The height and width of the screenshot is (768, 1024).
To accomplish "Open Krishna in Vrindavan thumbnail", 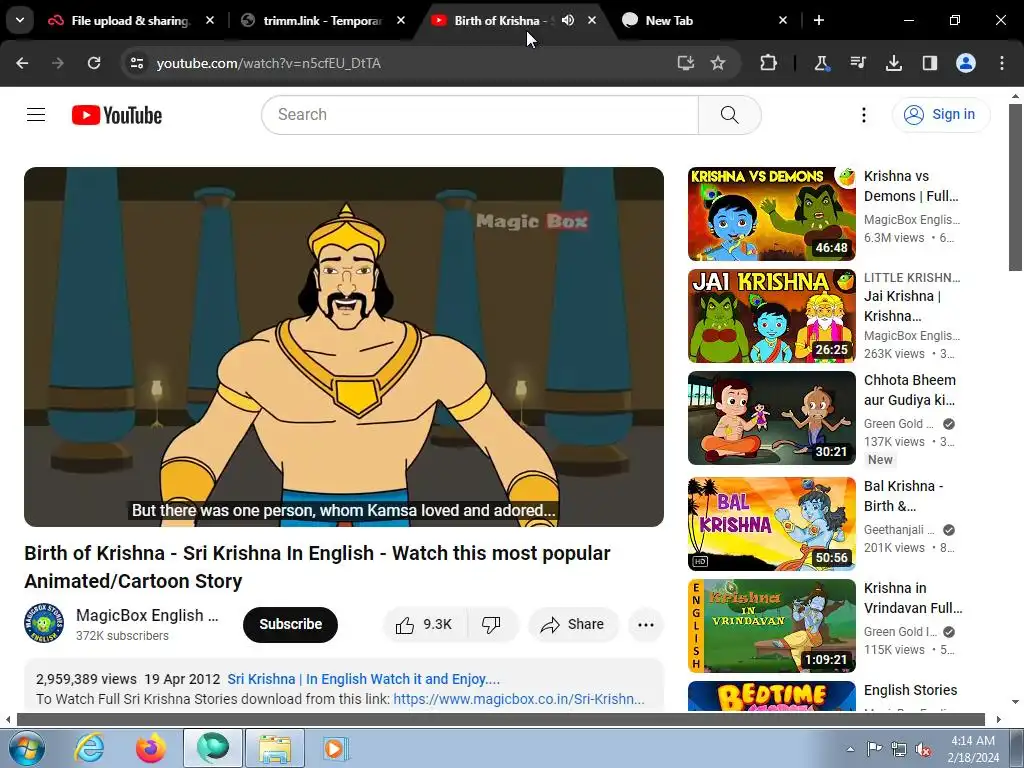I will coord(771,626).
